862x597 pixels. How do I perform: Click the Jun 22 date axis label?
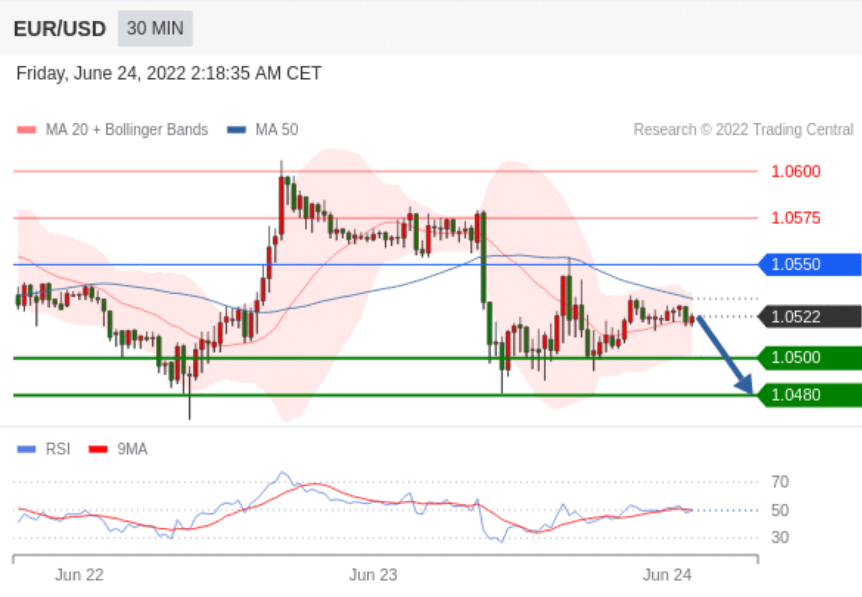point(79,575)
